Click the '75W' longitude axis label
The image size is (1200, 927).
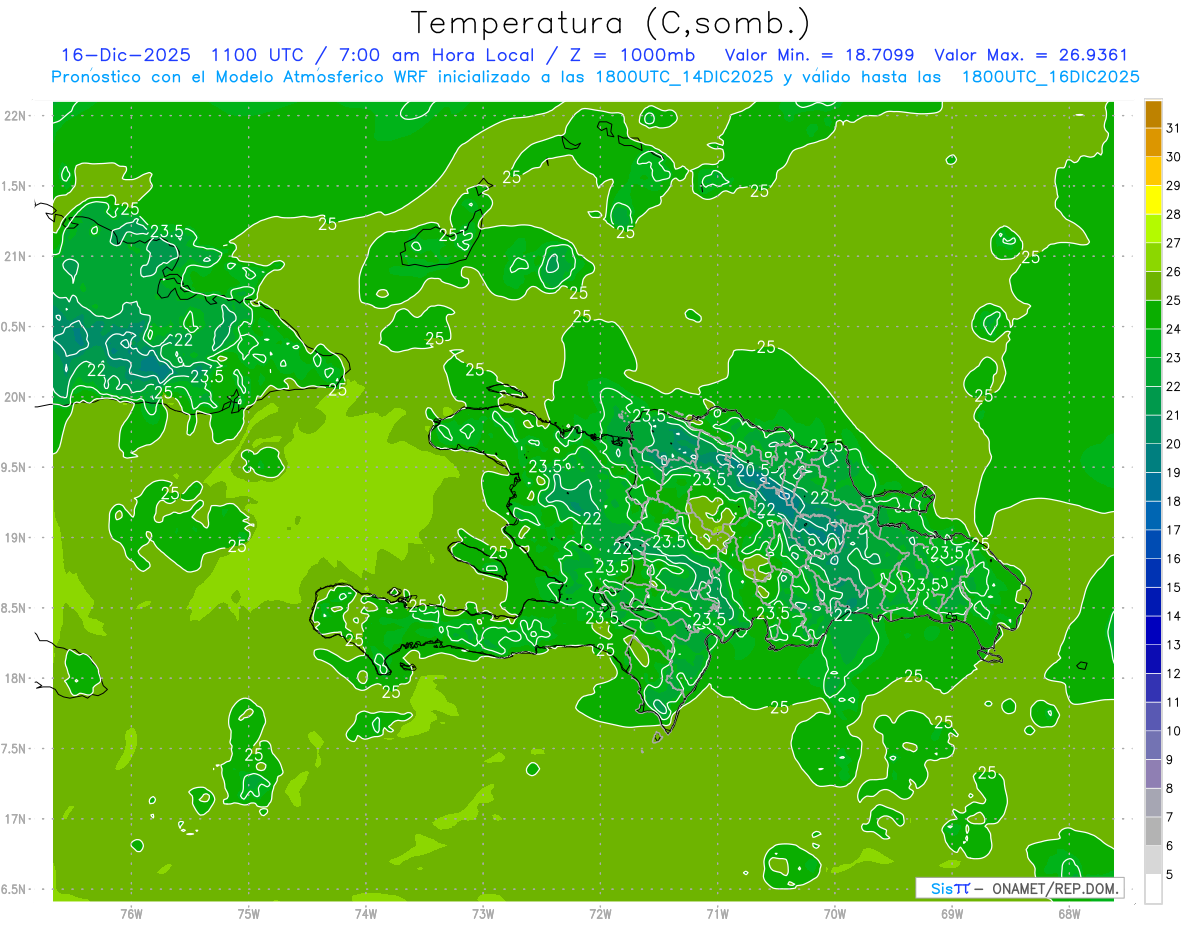(x=248, y=913)
